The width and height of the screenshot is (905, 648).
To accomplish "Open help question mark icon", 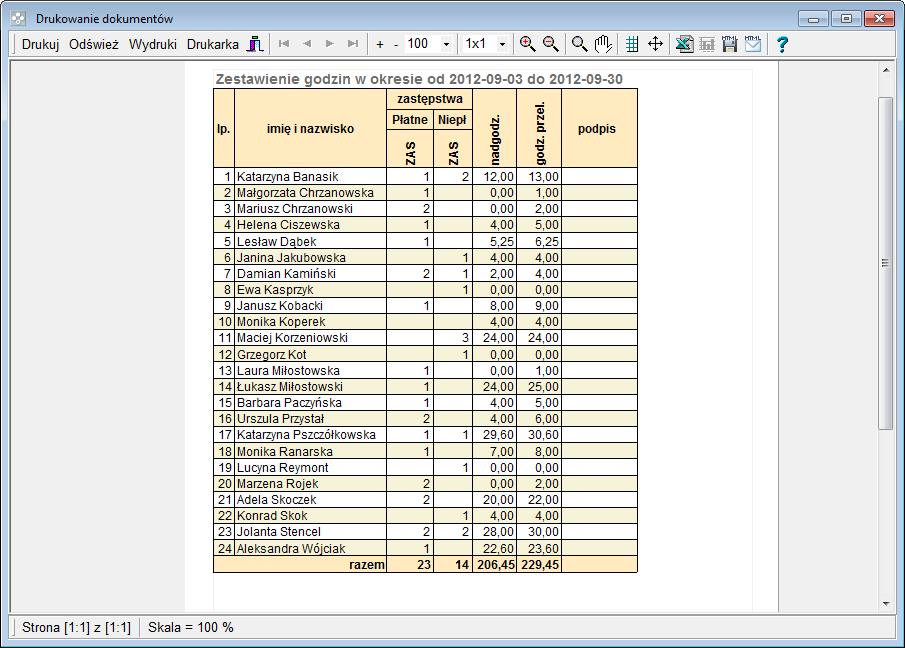I will pos(782,44).
